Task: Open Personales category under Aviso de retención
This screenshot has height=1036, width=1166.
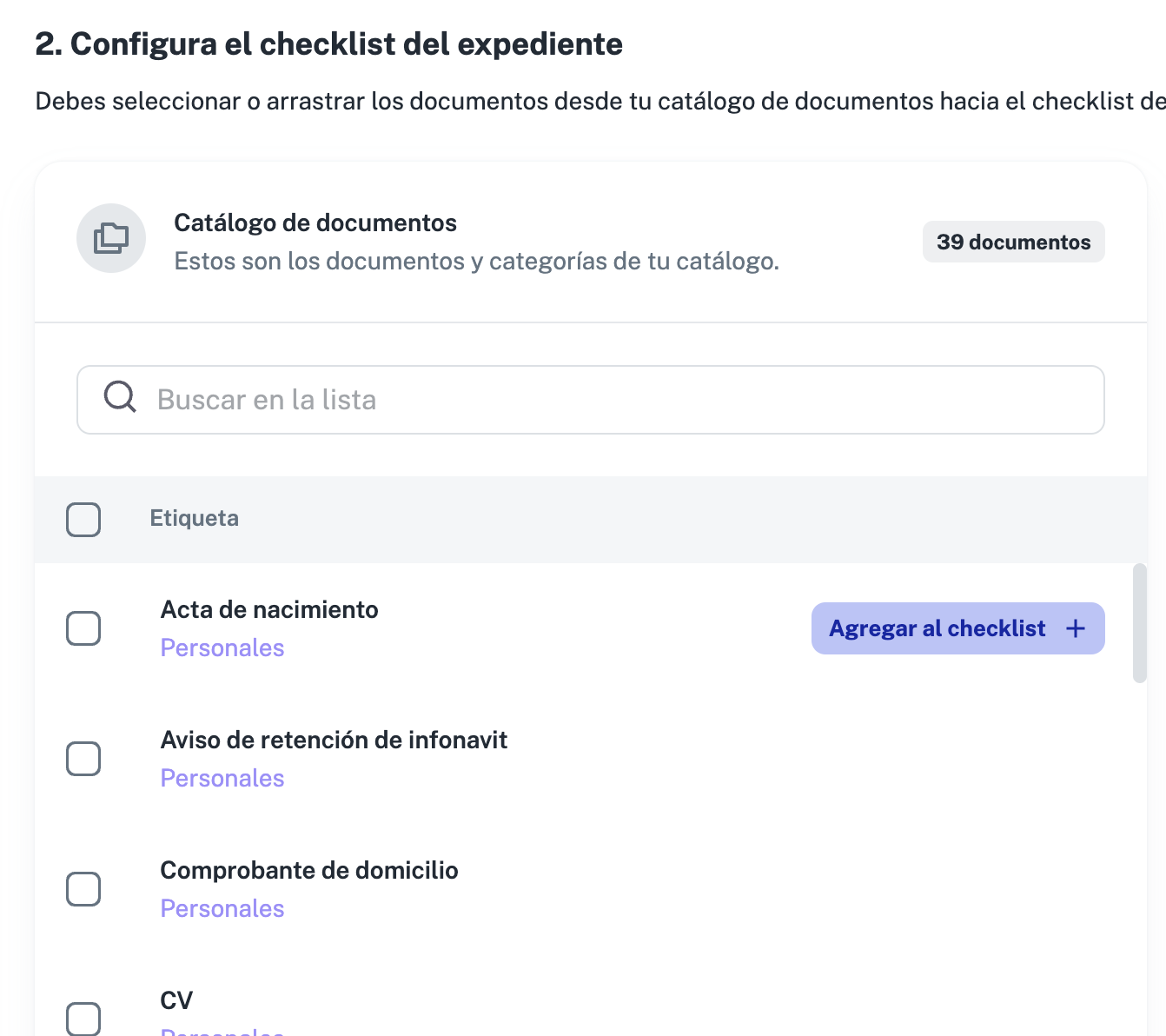Action: coord(222,778)
